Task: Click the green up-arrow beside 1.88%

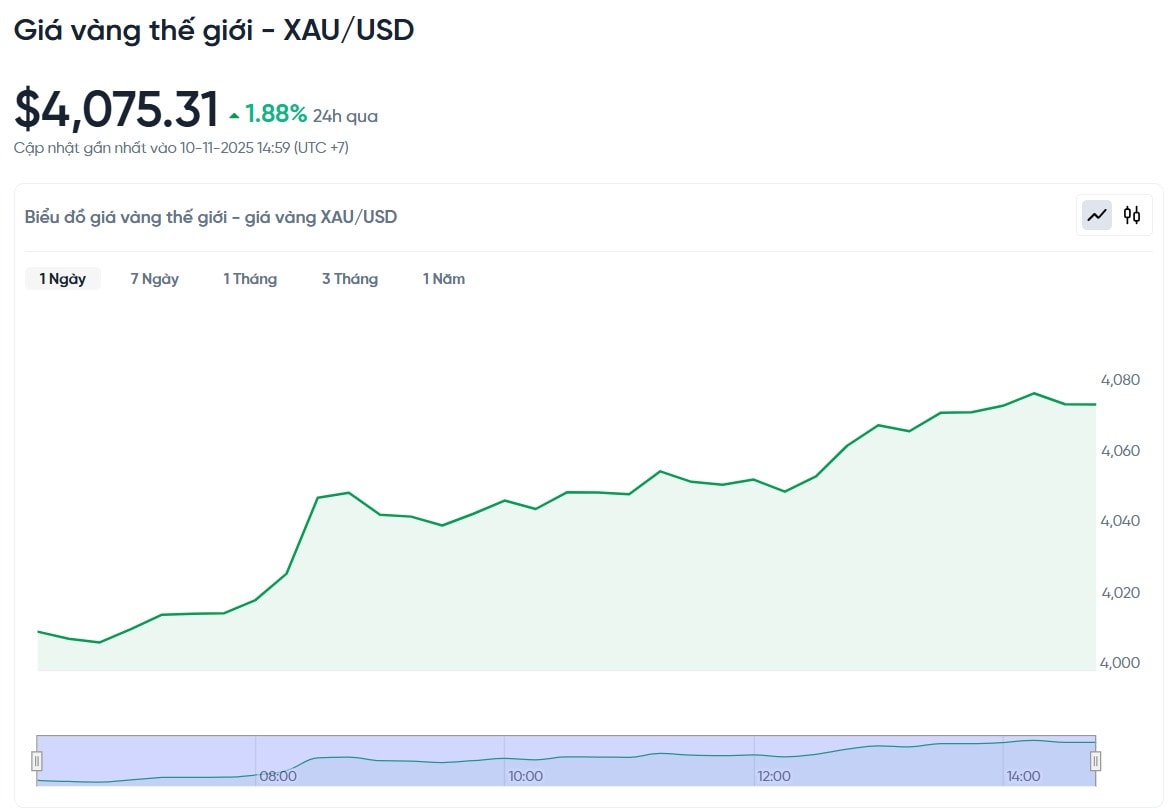Action: [x=234, y=116]
